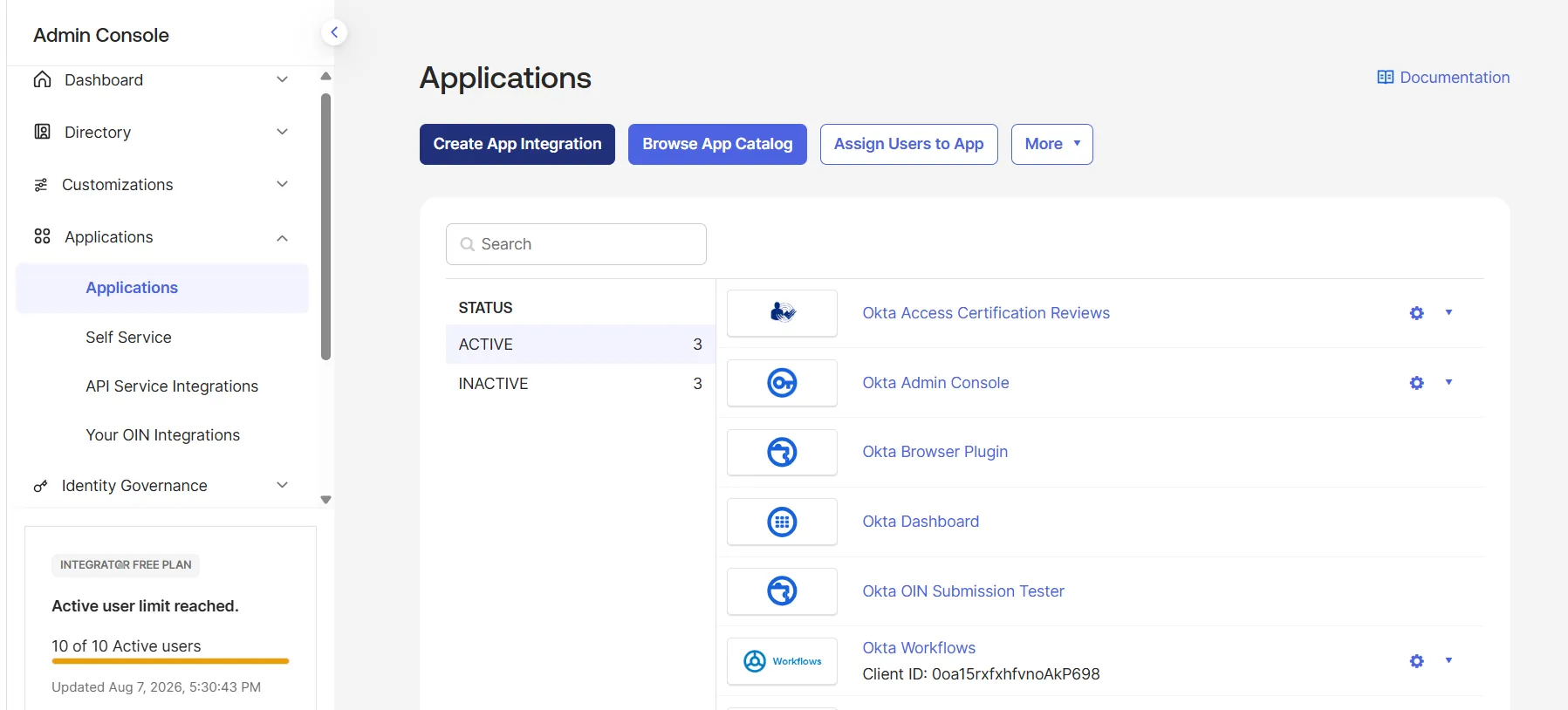Click the Okta Admin Console logo
This screenshot has height=710, width=1568.
tap(782, 383)
